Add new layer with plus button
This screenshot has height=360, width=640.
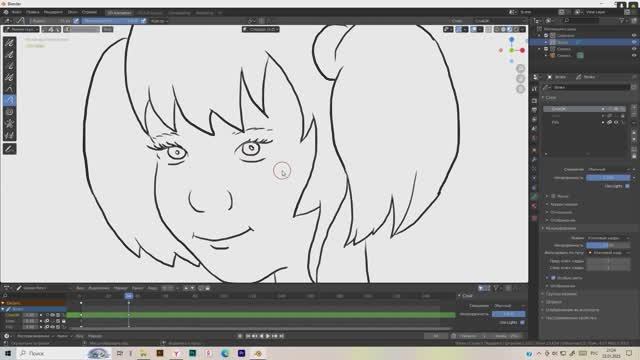click(634, 107)
